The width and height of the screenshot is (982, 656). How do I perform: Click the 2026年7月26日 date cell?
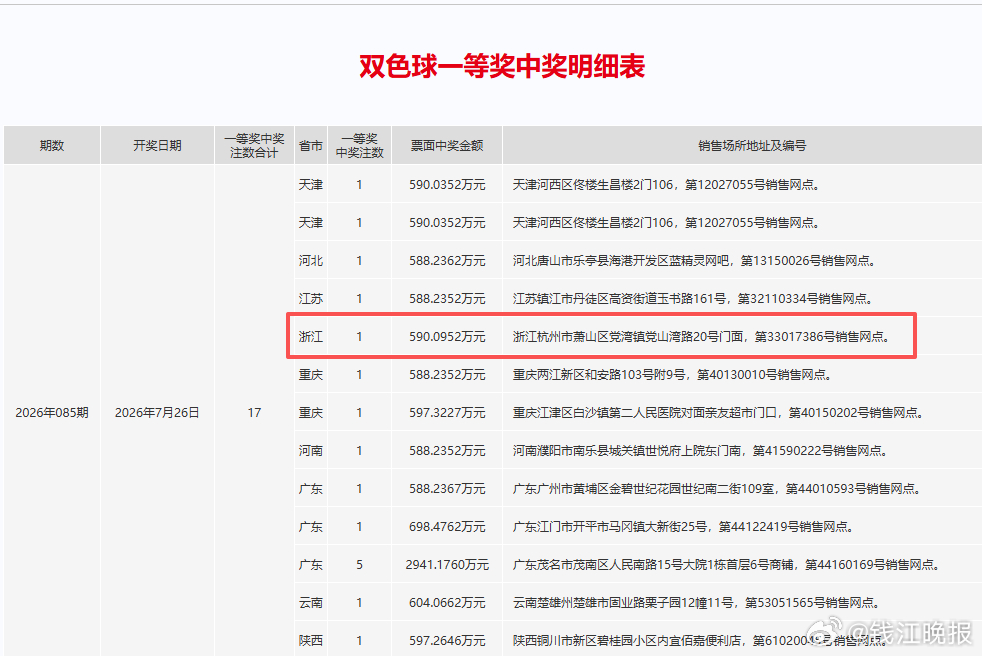[157, 412]
